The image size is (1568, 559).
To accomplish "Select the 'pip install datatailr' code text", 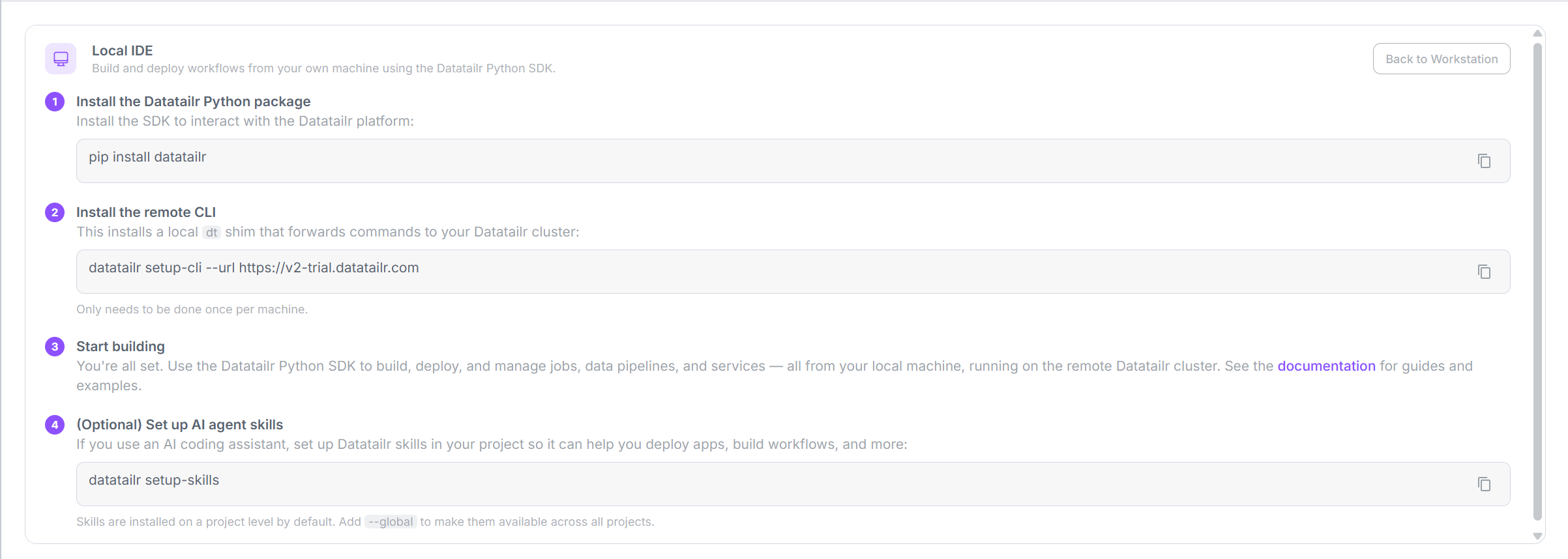I will pyautogui.click(x=147, y=157).
